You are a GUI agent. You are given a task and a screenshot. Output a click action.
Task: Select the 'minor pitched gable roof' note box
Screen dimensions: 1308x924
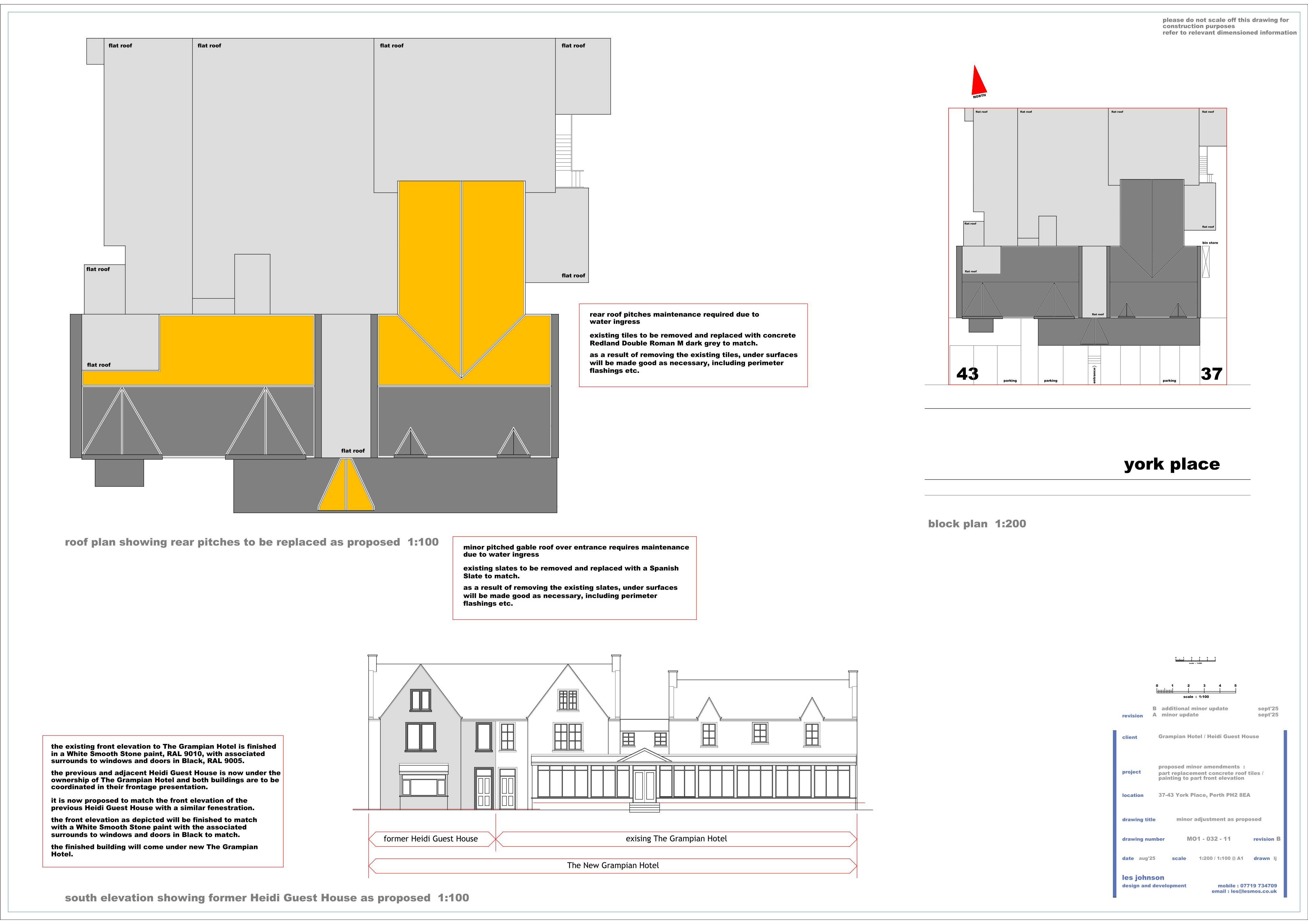point(575,578)
